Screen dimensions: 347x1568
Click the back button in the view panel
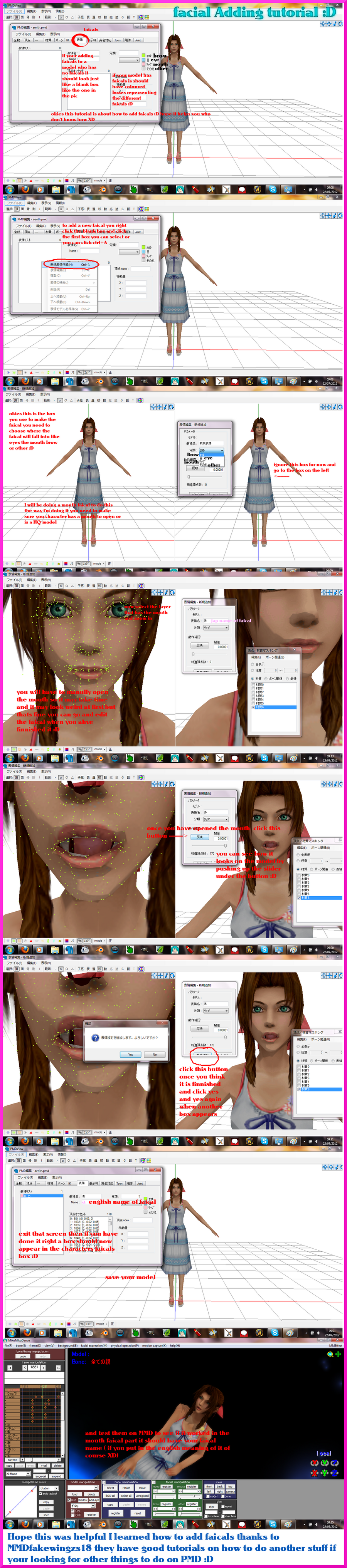(x=220, y=1486)
